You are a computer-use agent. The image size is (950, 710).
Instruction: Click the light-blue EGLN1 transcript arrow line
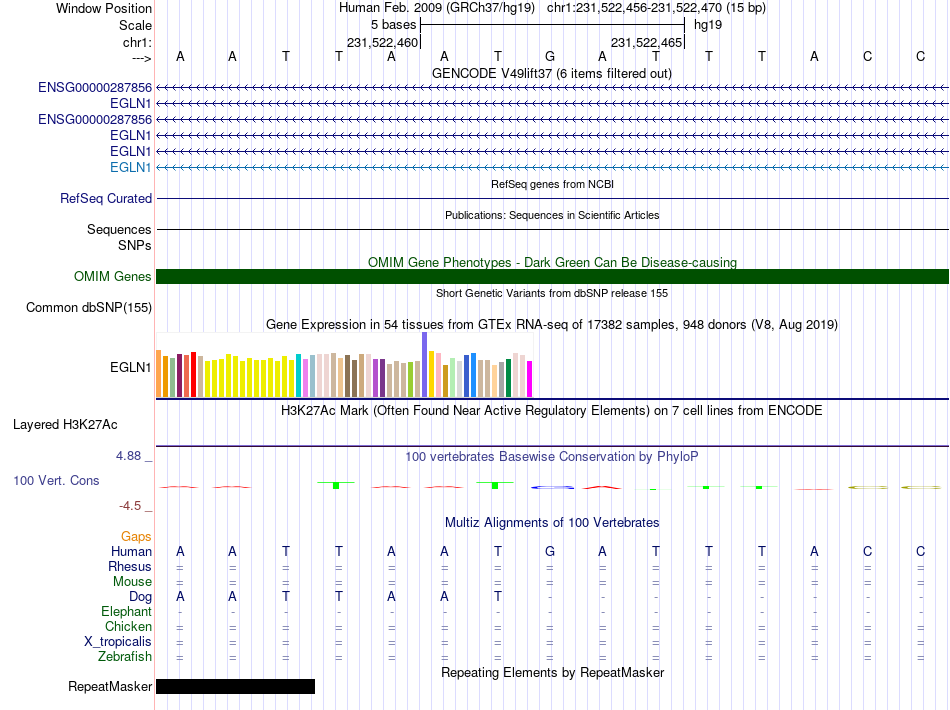[552, 167]
